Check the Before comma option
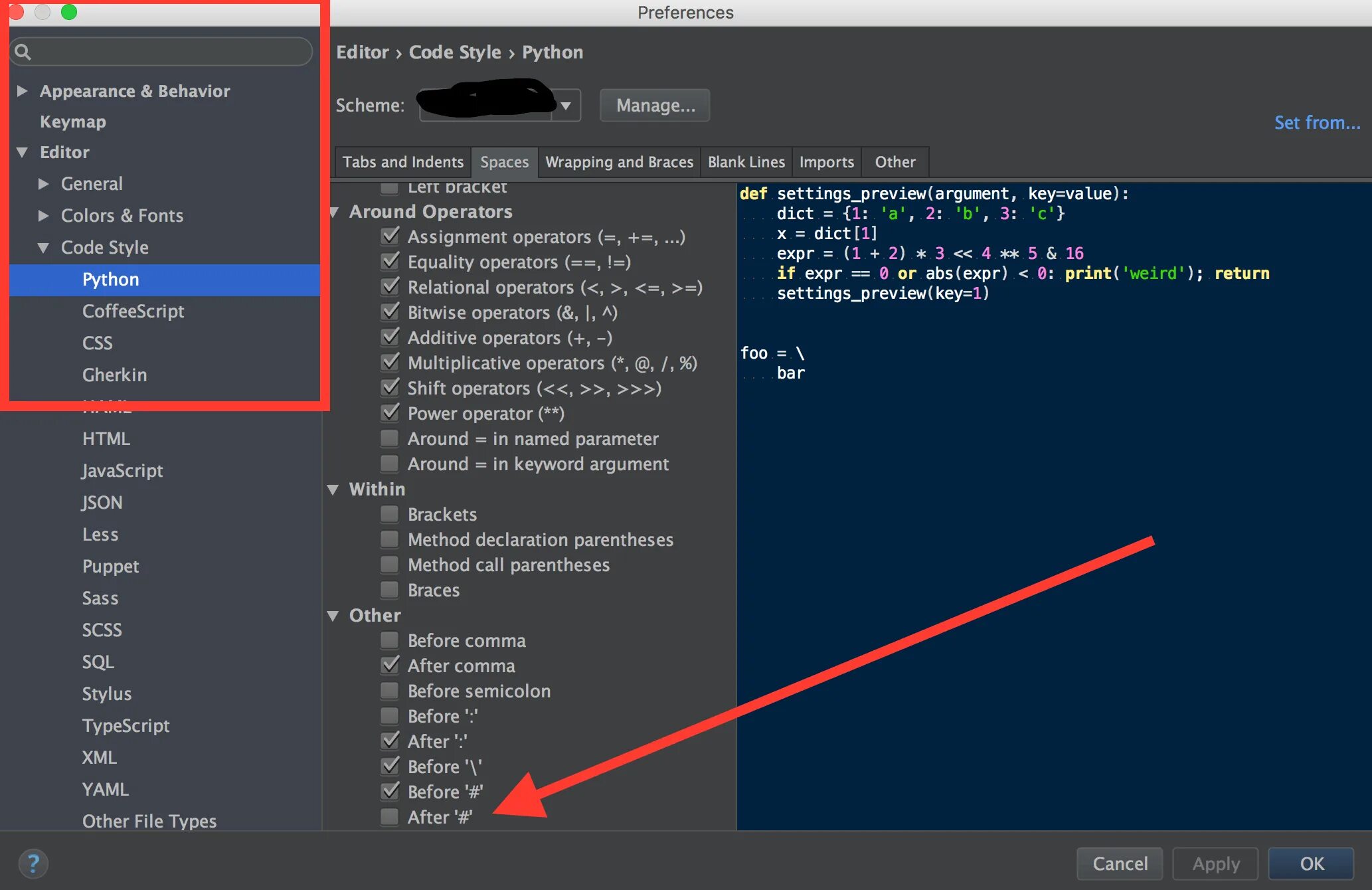This screenshot has width=1372, height=890. (x=390, y=640)
